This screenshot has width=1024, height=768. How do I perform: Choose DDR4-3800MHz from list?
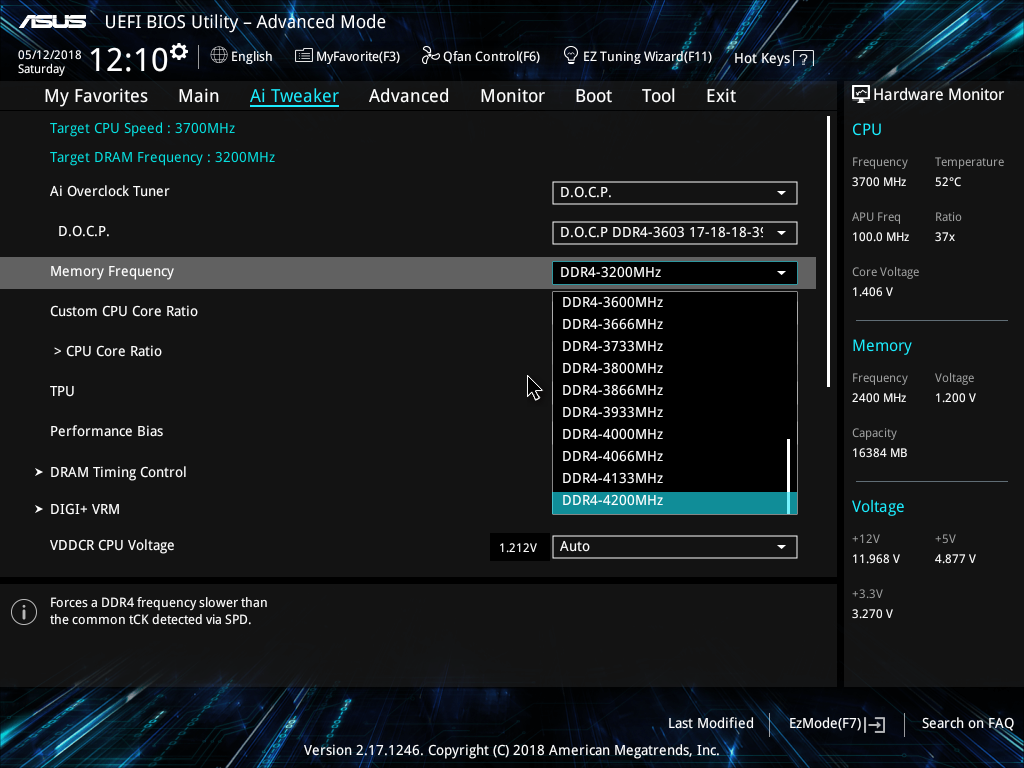(x=671, y=368)
